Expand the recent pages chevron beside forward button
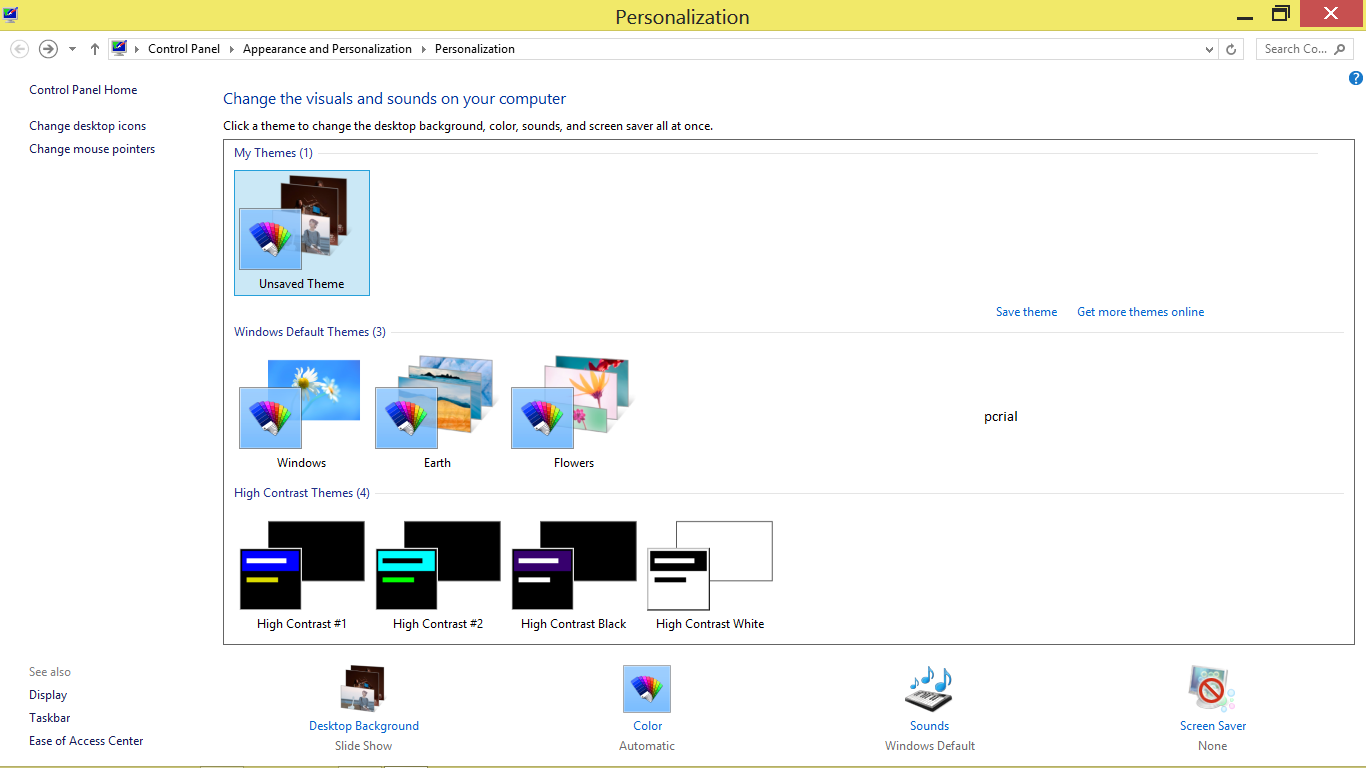The height and width of the screenshot is (768, 1366). (71, 48)
